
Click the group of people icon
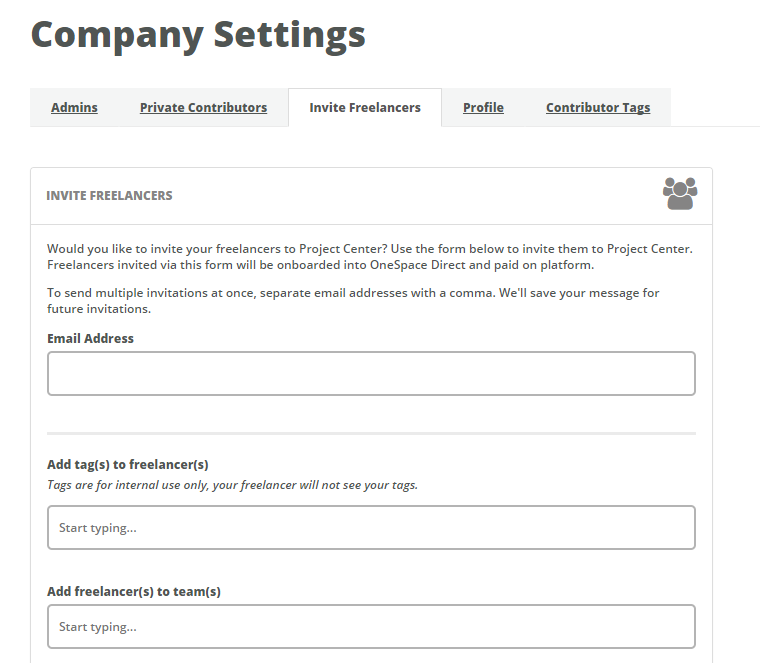[x=680, y=193]
